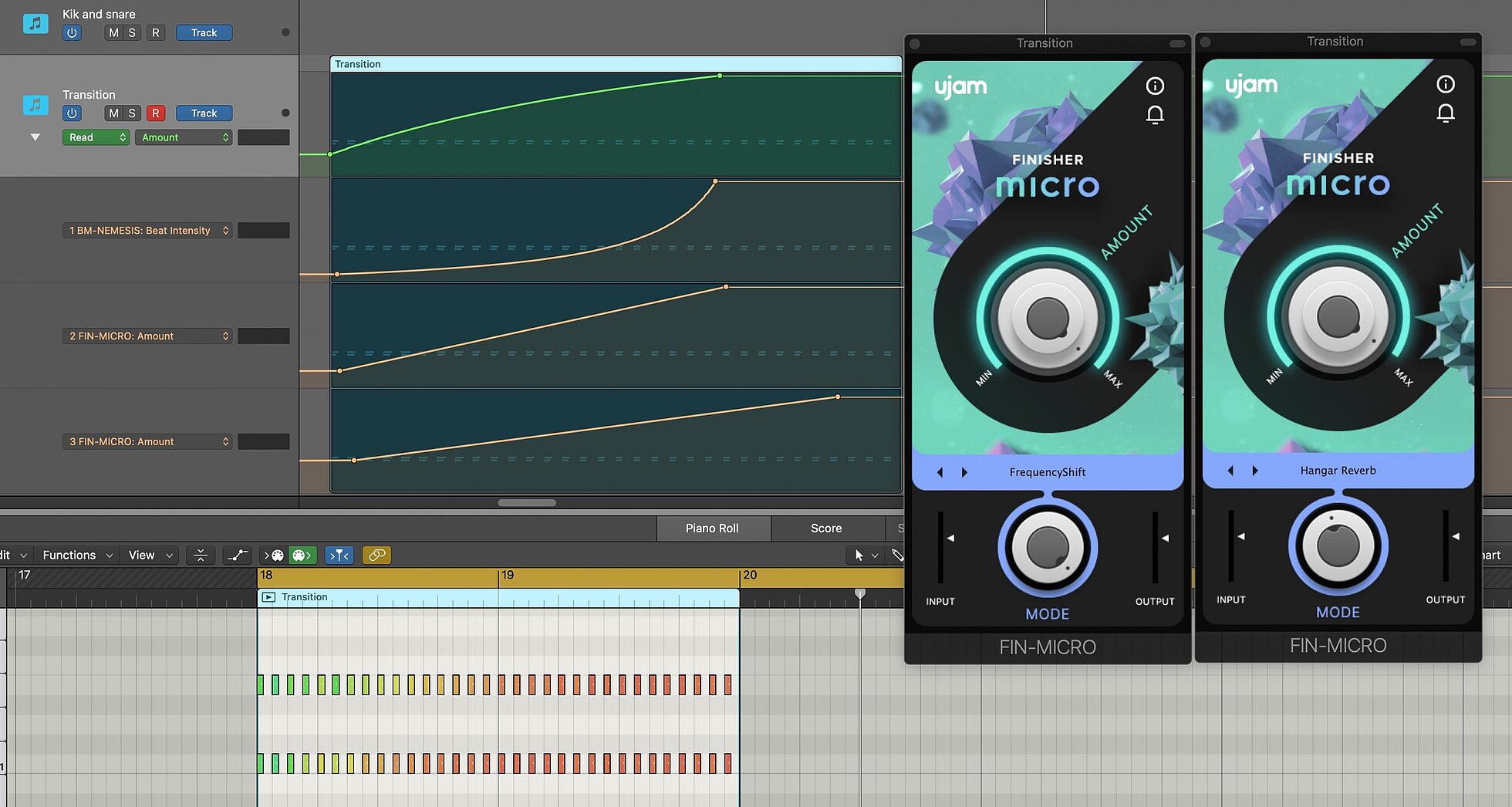The width and height of the screenshot is (1512, 807).
Task: Record-enable the Kik and snare track
Action: pyautogui.click(x=156, y=32)
